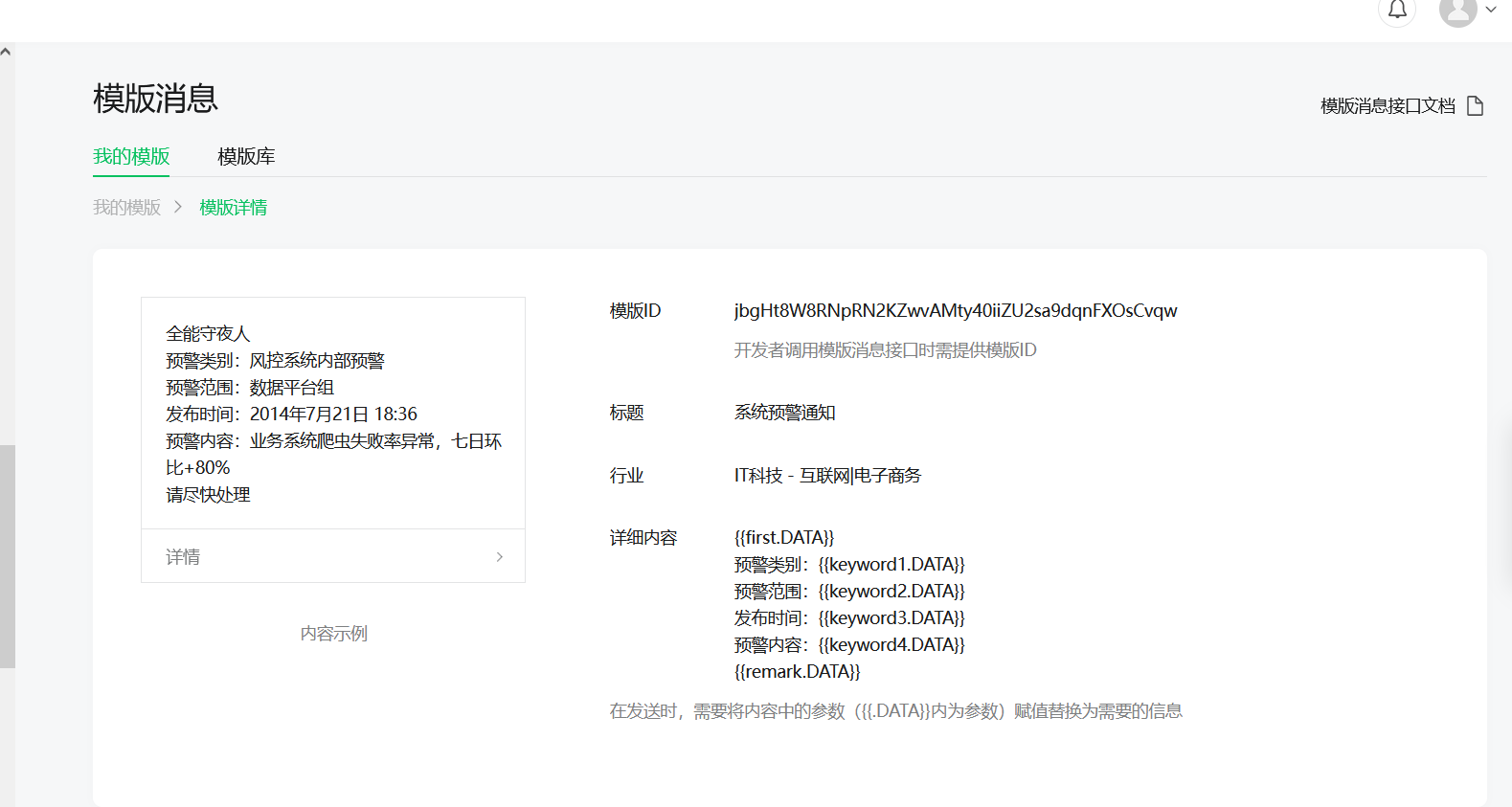Click the bottom note about 赋值替换为需要的信息
Screen dimensions: 1512x807
point(896,711)
